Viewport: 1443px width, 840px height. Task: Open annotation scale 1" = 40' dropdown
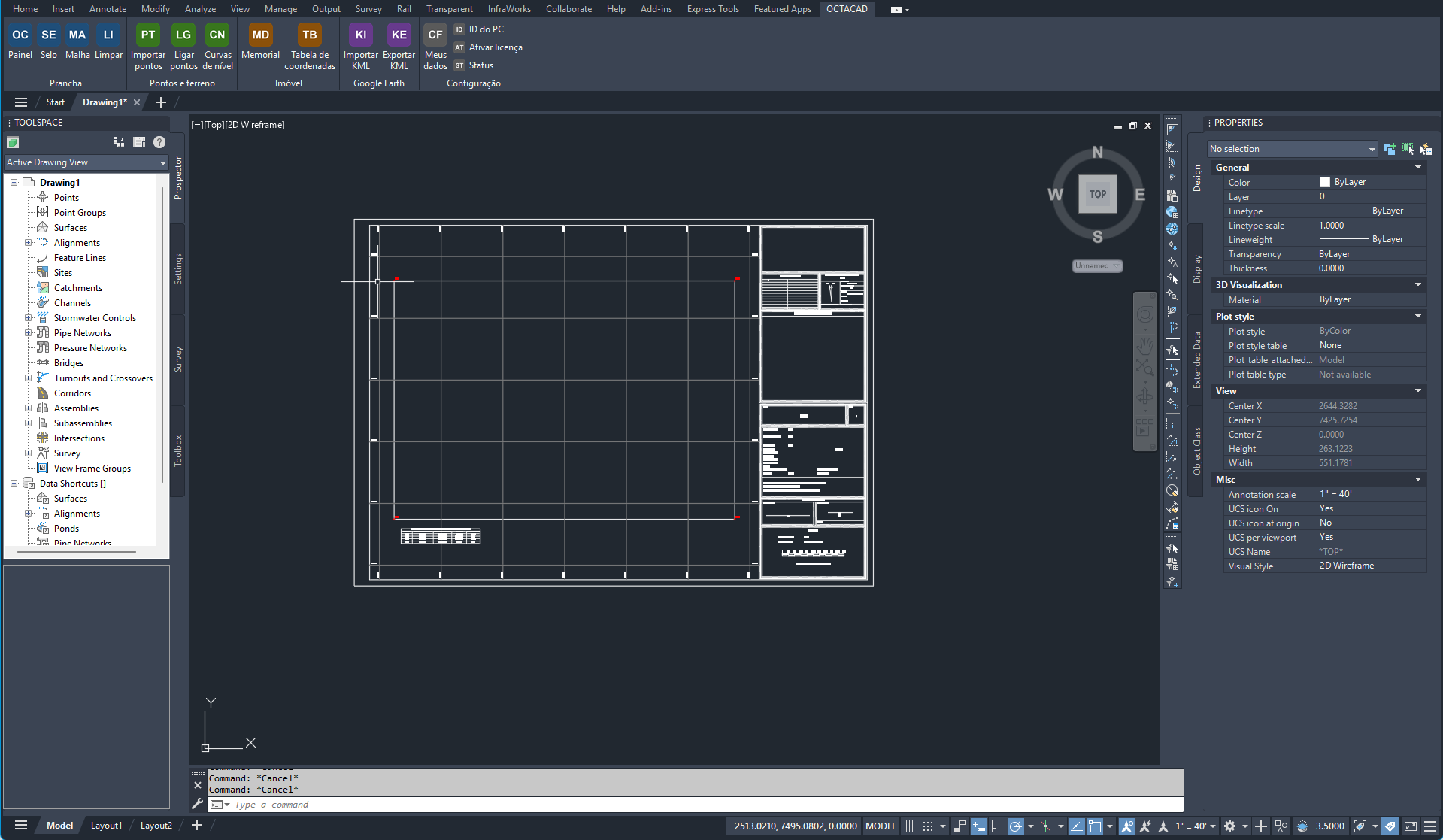coord(1196,826)
